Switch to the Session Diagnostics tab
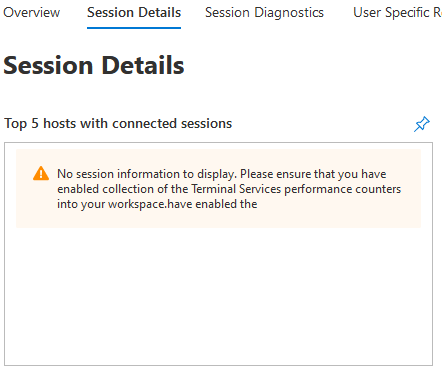442x375 pixels. [x=264, y=13]
